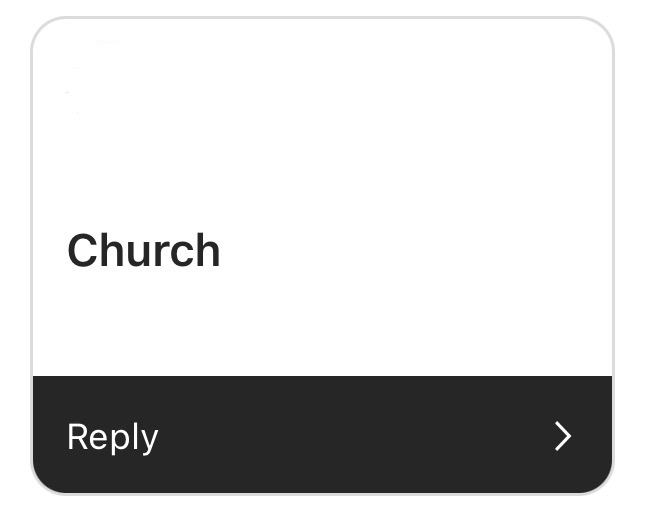
Task: Click the greater-than symbol in the dark bar
Action: click(563, 436)
